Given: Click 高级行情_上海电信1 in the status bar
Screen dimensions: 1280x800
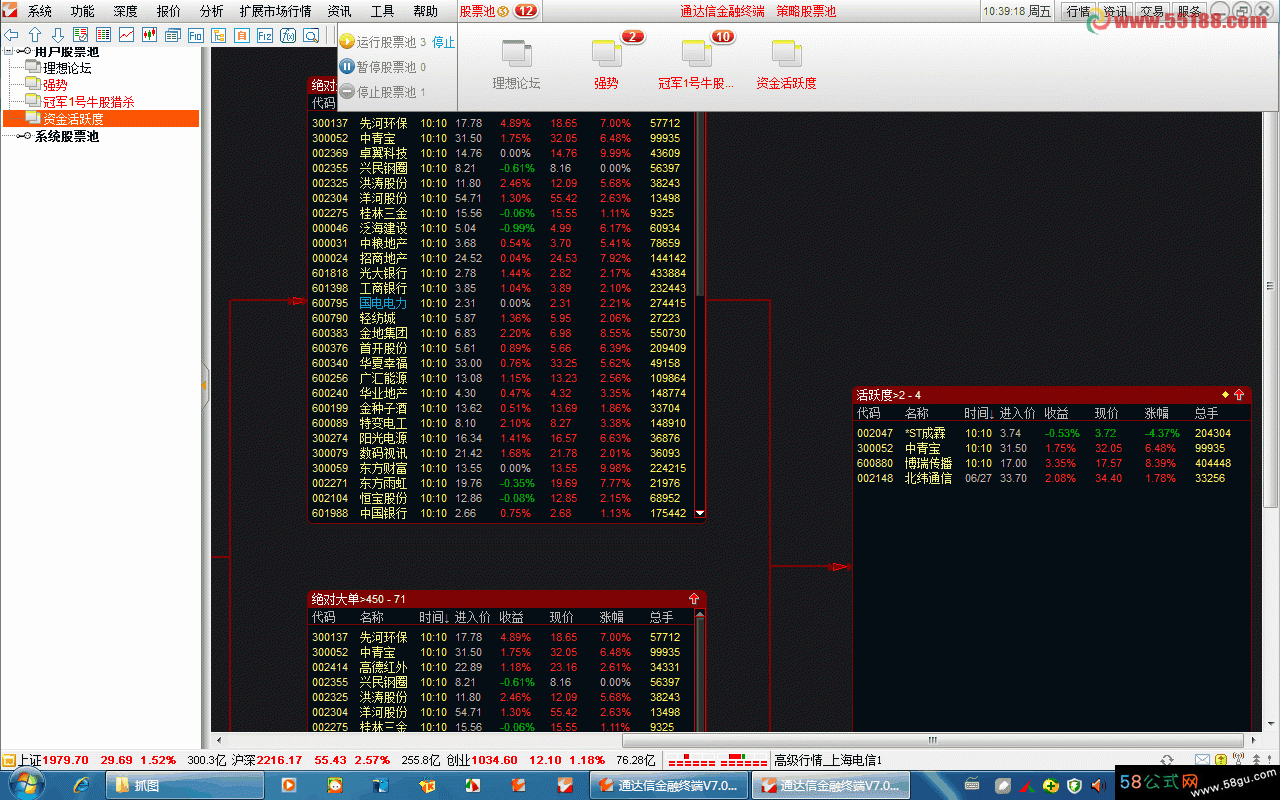Looking at the screenshot, I should tap(828, 760).
